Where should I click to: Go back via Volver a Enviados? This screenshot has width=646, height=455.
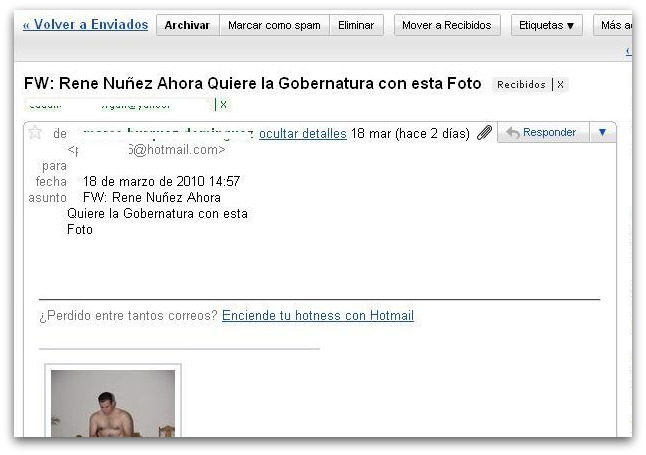pyautogui.click(x=85, y=24)
